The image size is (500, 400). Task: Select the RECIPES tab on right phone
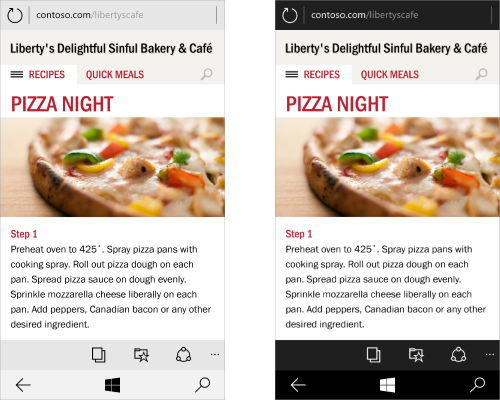pyautogui.click(x=322, y=74)
